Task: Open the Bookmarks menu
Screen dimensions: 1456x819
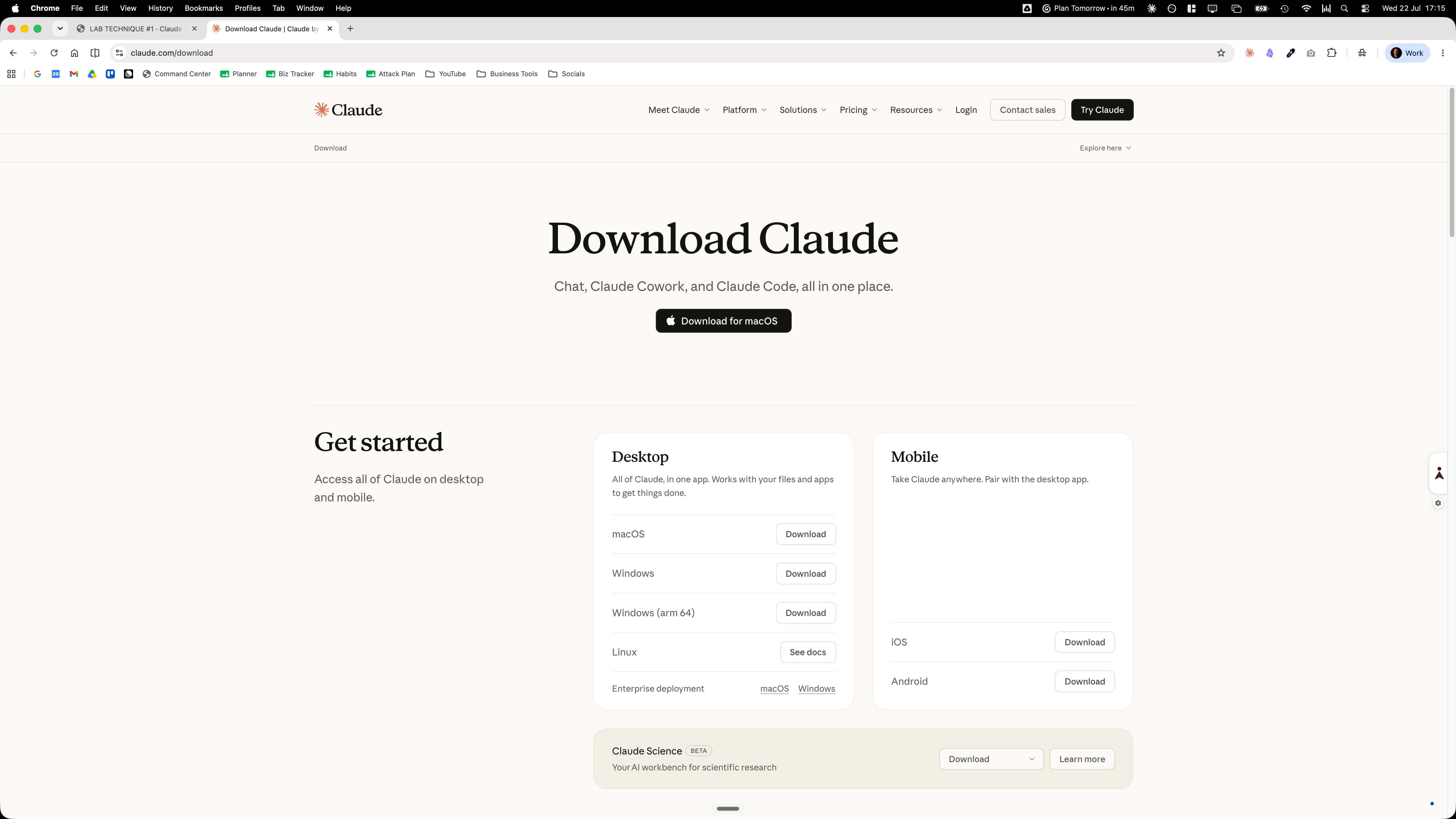Action: pyautogui.click(x=204, y=8)
